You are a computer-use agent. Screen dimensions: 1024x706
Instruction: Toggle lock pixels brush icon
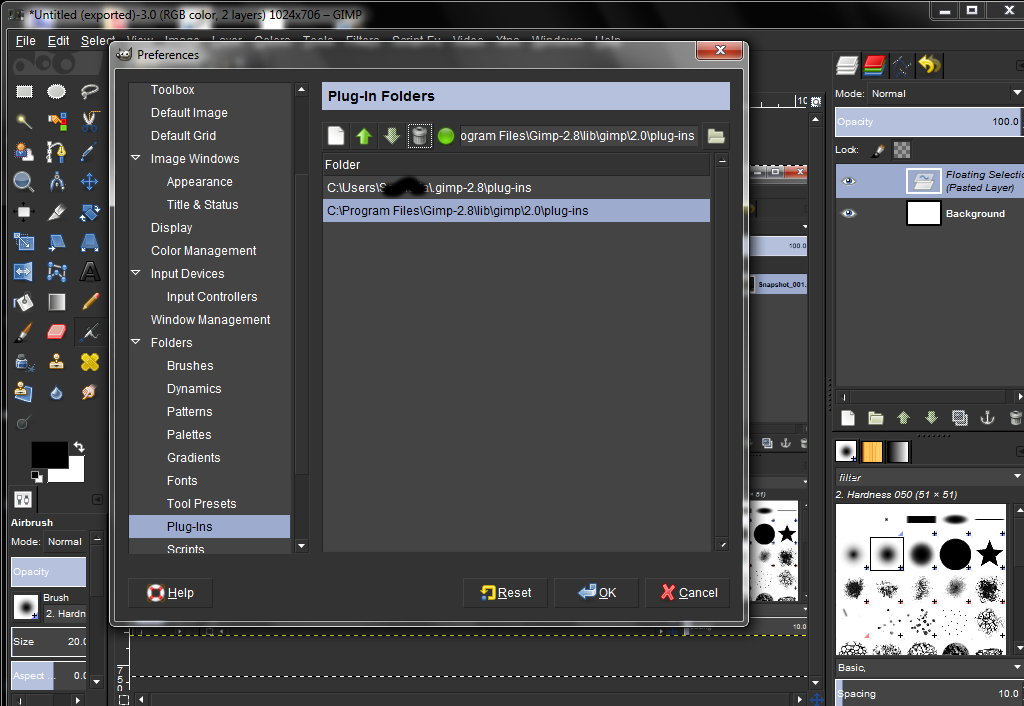[x=878, y=150]
